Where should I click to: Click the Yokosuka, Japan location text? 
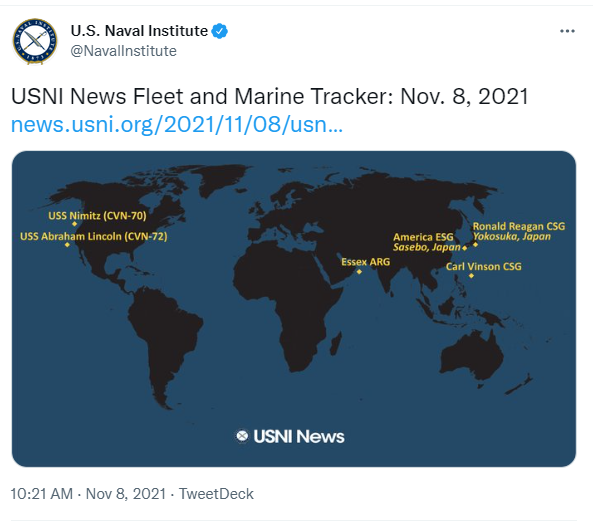pos(512,237)
